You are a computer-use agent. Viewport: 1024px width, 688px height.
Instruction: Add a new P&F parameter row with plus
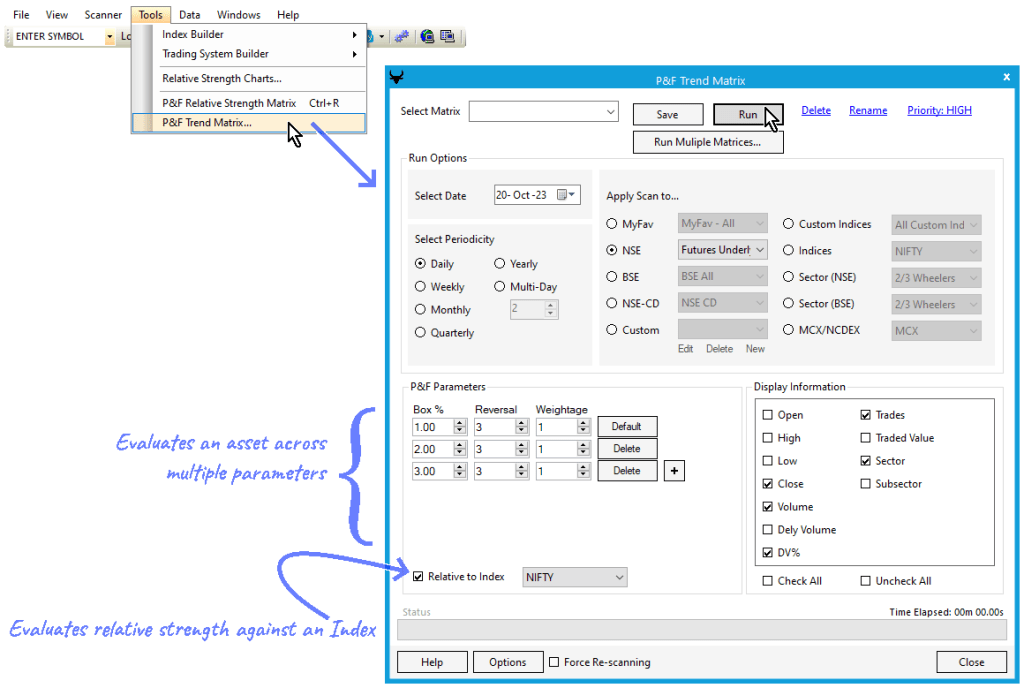(674, 471)
